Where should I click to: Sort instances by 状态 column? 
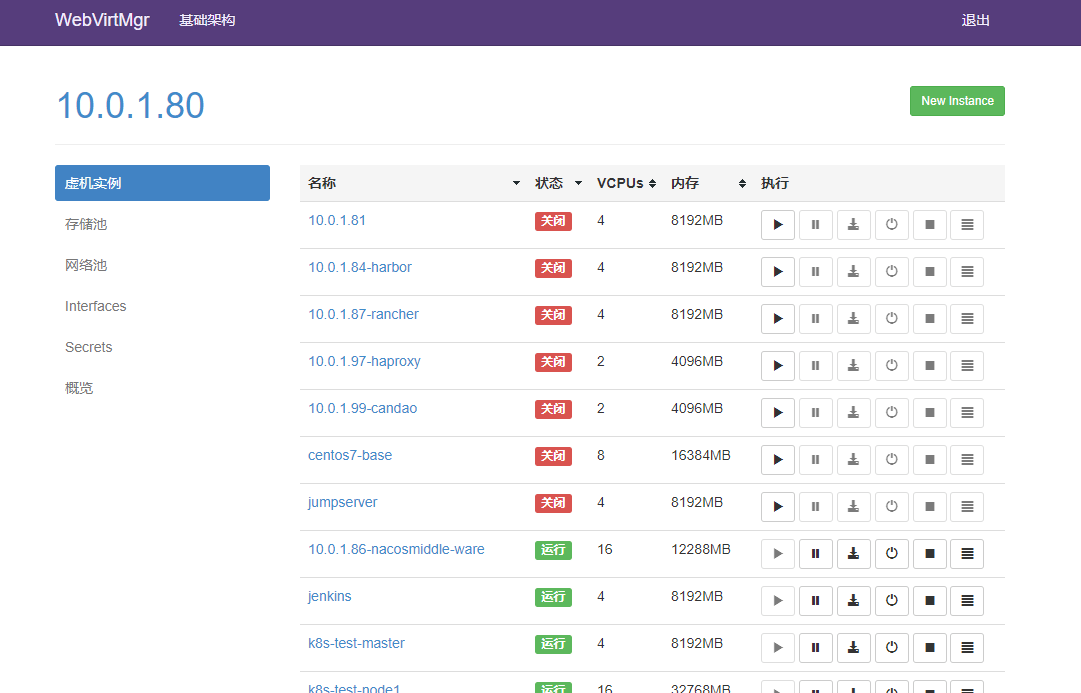(x=578, y=184)
